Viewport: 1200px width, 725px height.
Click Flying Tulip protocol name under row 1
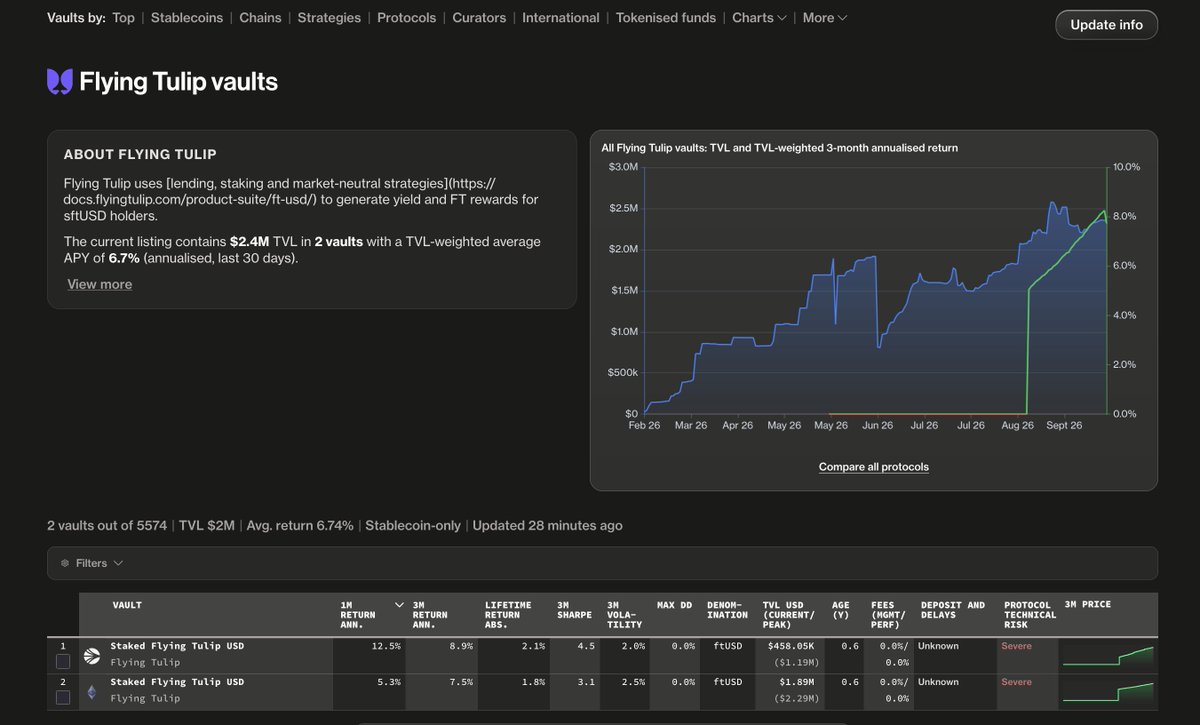click(145, 662)
